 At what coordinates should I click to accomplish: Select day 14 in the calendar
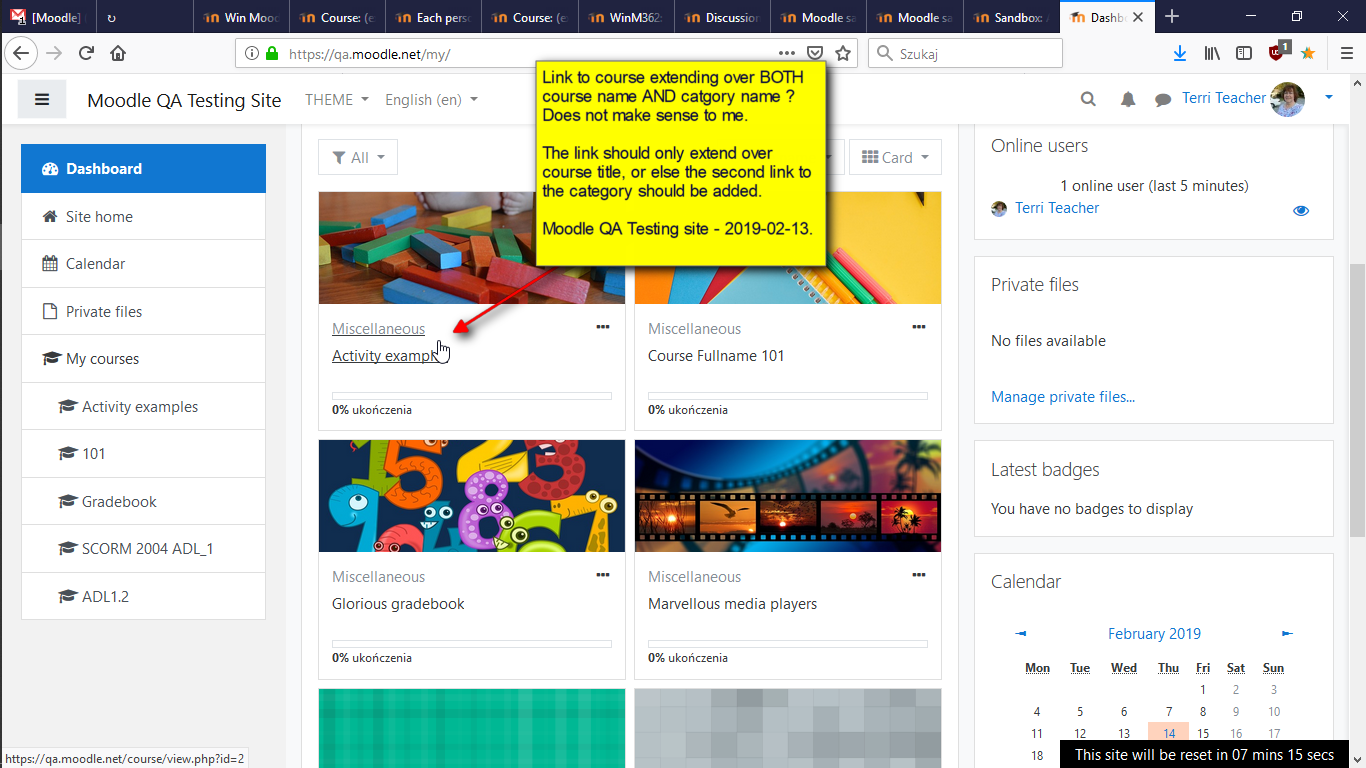1168,734
